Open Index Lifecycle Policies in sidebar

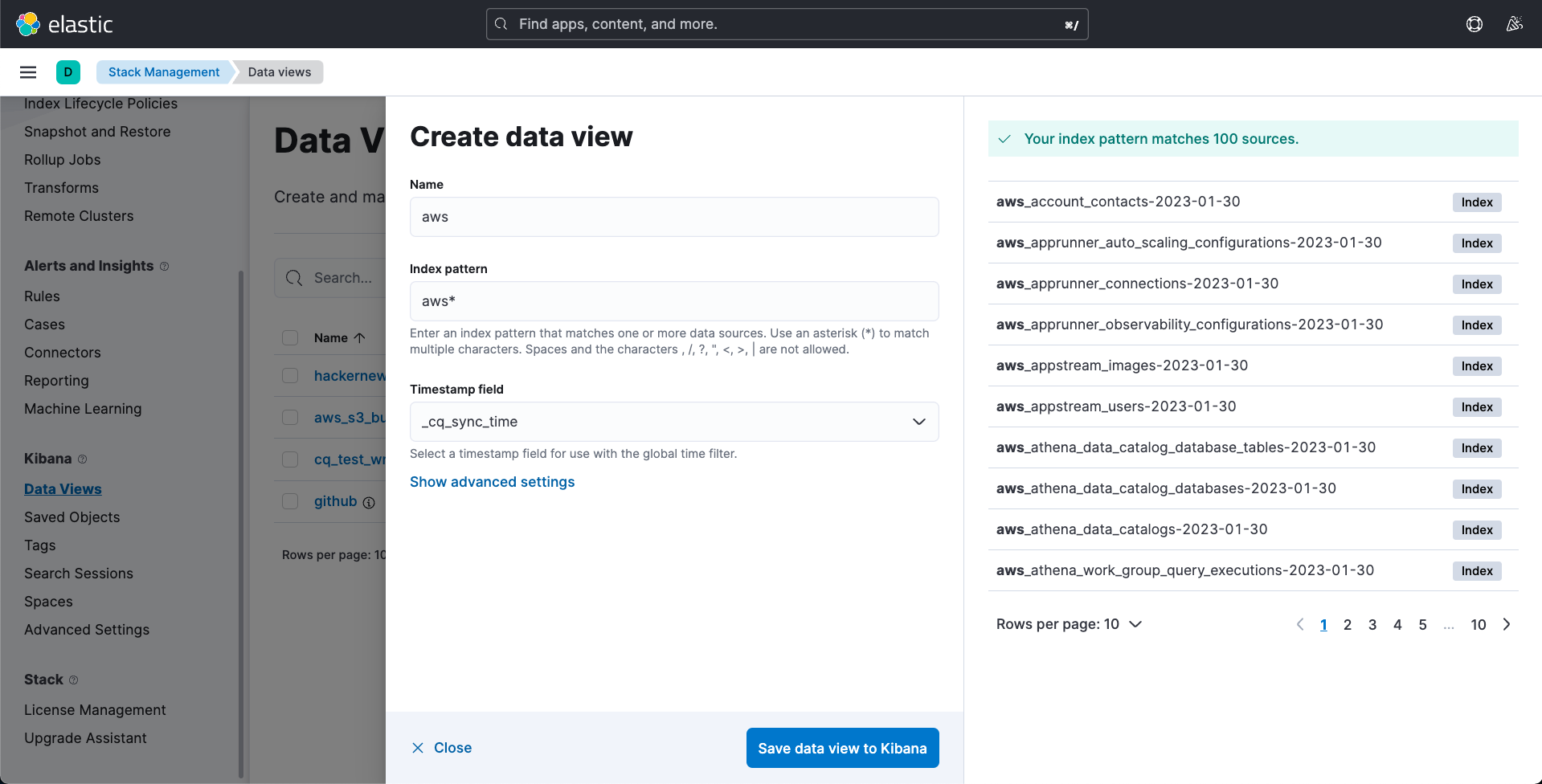[x=100, y=104]
